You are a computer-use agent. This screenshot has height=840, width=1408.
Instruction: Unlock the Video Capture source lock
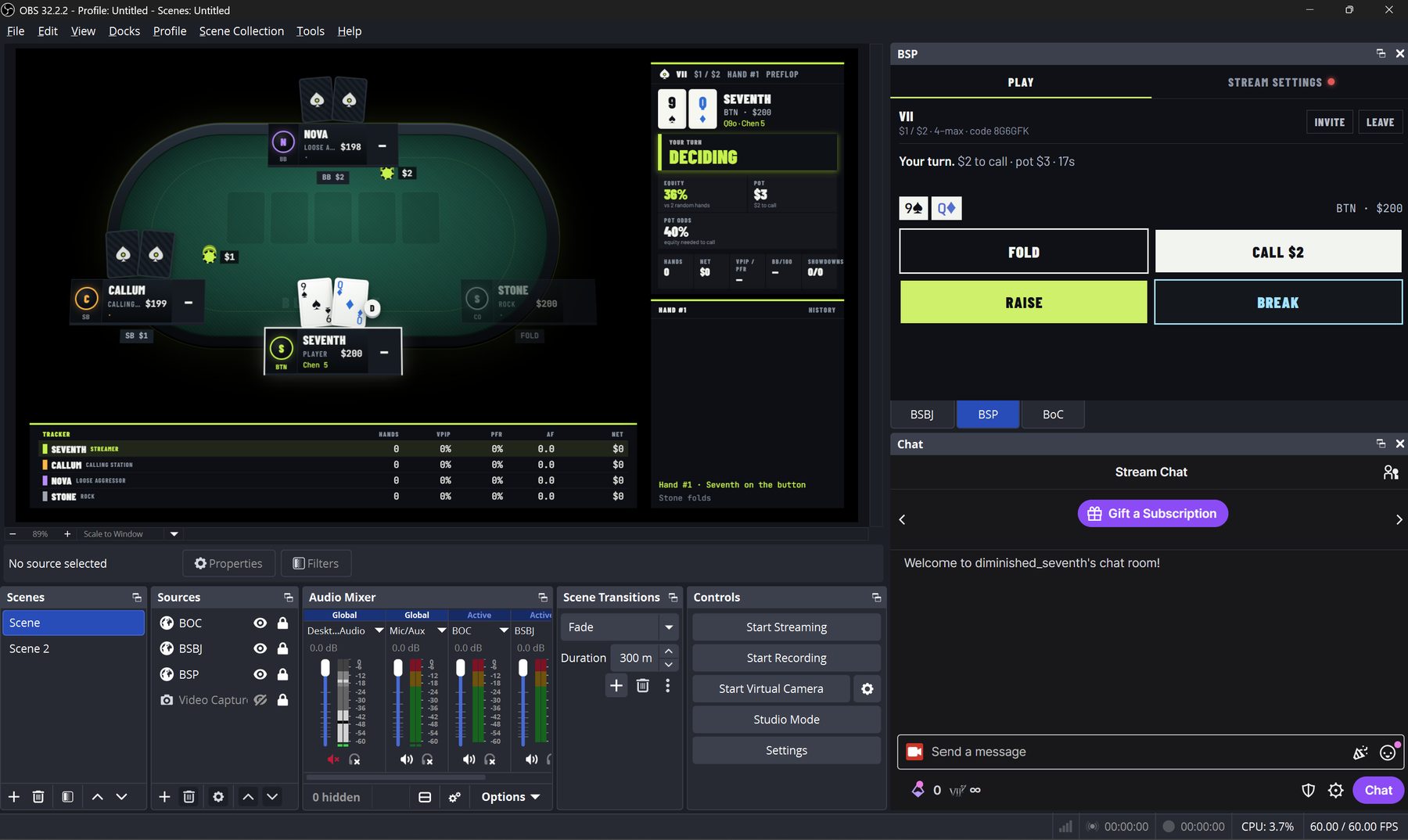tap(283, 700)
